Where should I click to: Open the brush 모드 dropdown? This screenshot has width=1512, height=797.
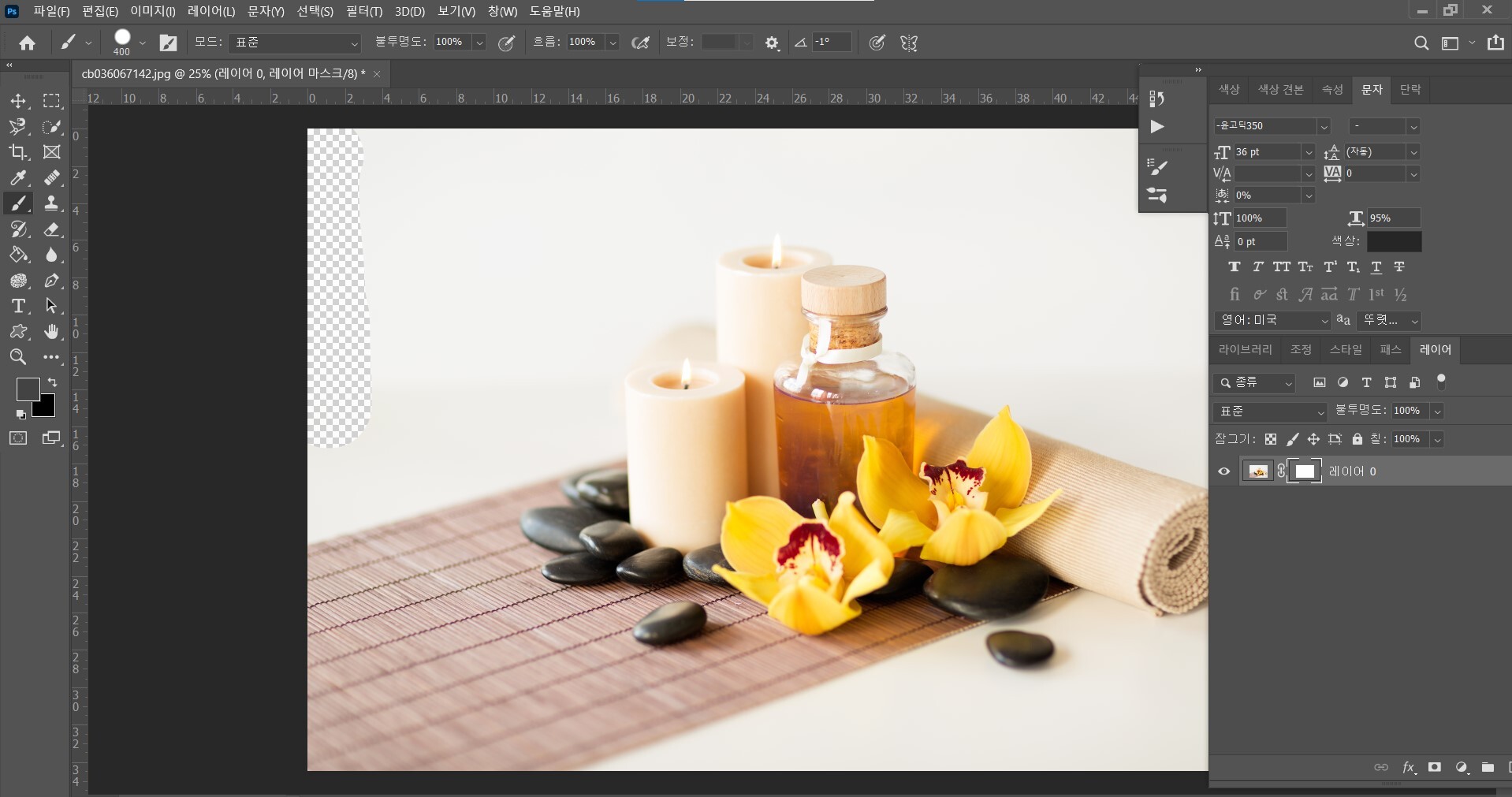(295, 43)
